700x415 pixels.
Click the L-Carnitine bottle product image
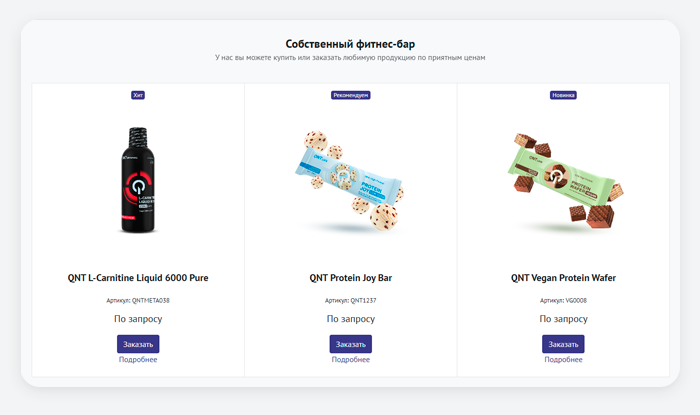tap(138, 180)
